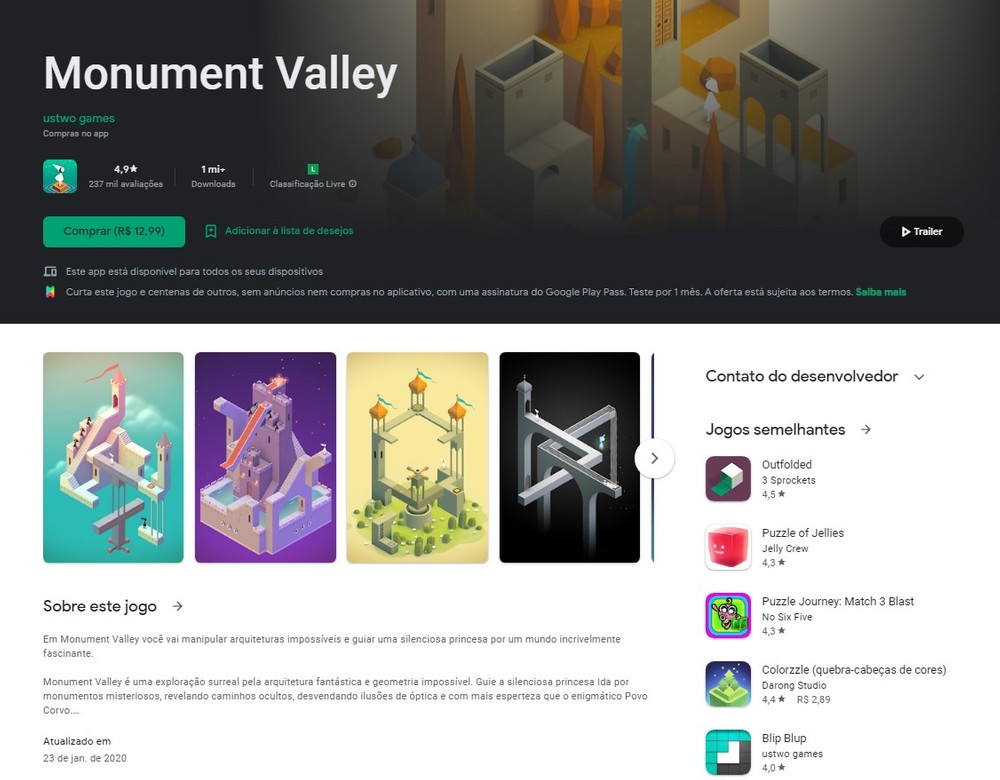
Task: Click the Comprar (R$ 12,99) button
Action: click(x=114, y=232)
